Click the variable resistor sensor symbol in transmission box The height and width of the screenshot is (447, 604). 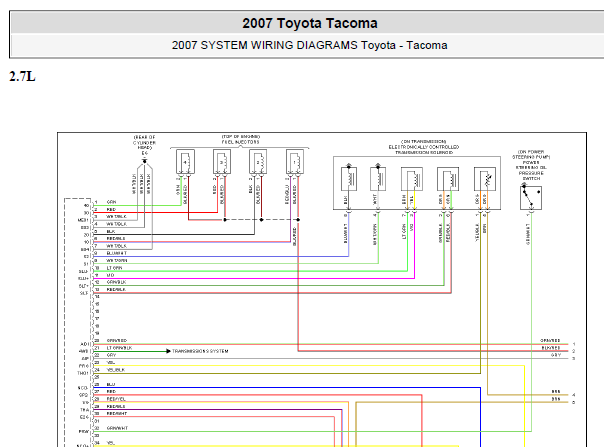pos(485,179)
